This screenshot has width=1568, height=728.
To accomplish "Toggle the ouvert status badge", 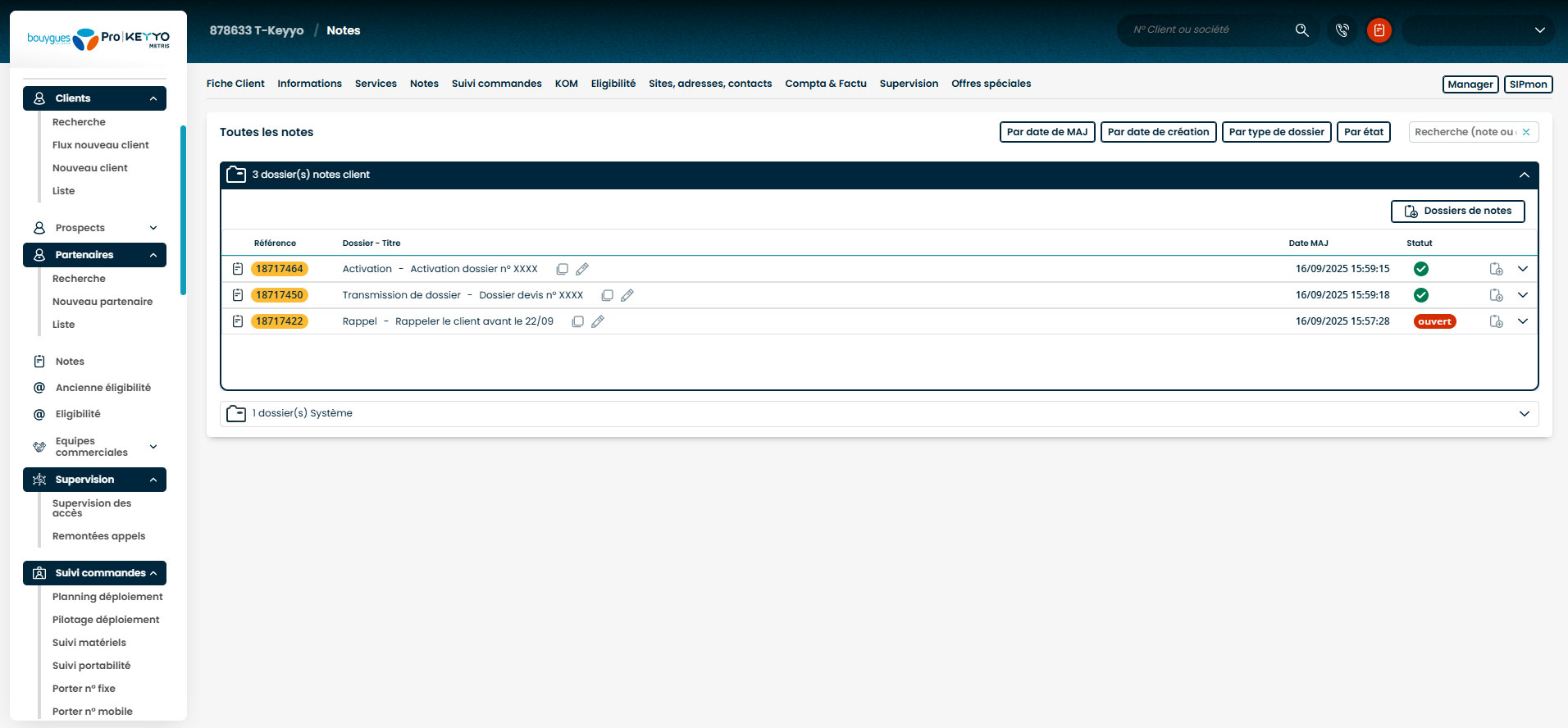I will (1434, 321).
